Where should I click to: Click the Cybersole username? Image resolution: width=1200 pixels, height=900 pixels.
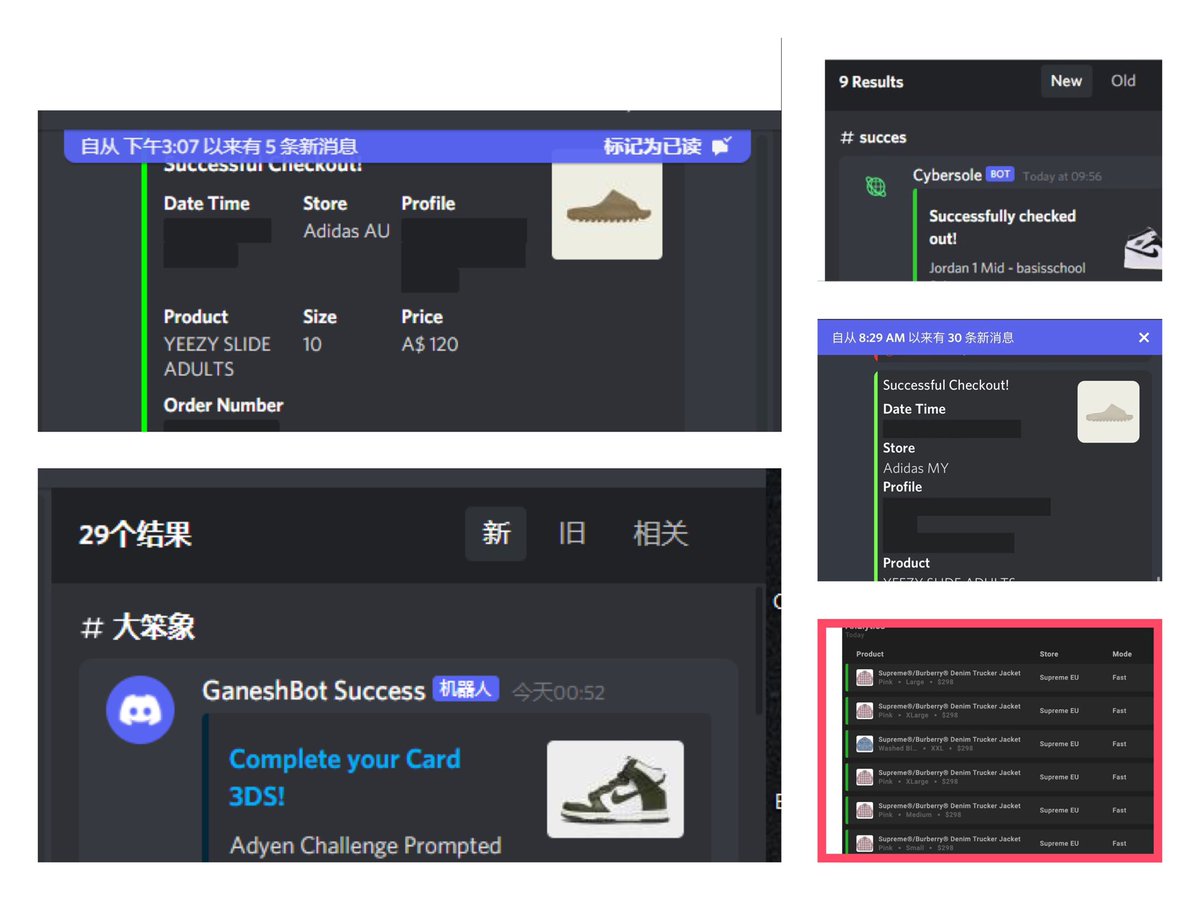pyautogui.click(x=947, y=175)
